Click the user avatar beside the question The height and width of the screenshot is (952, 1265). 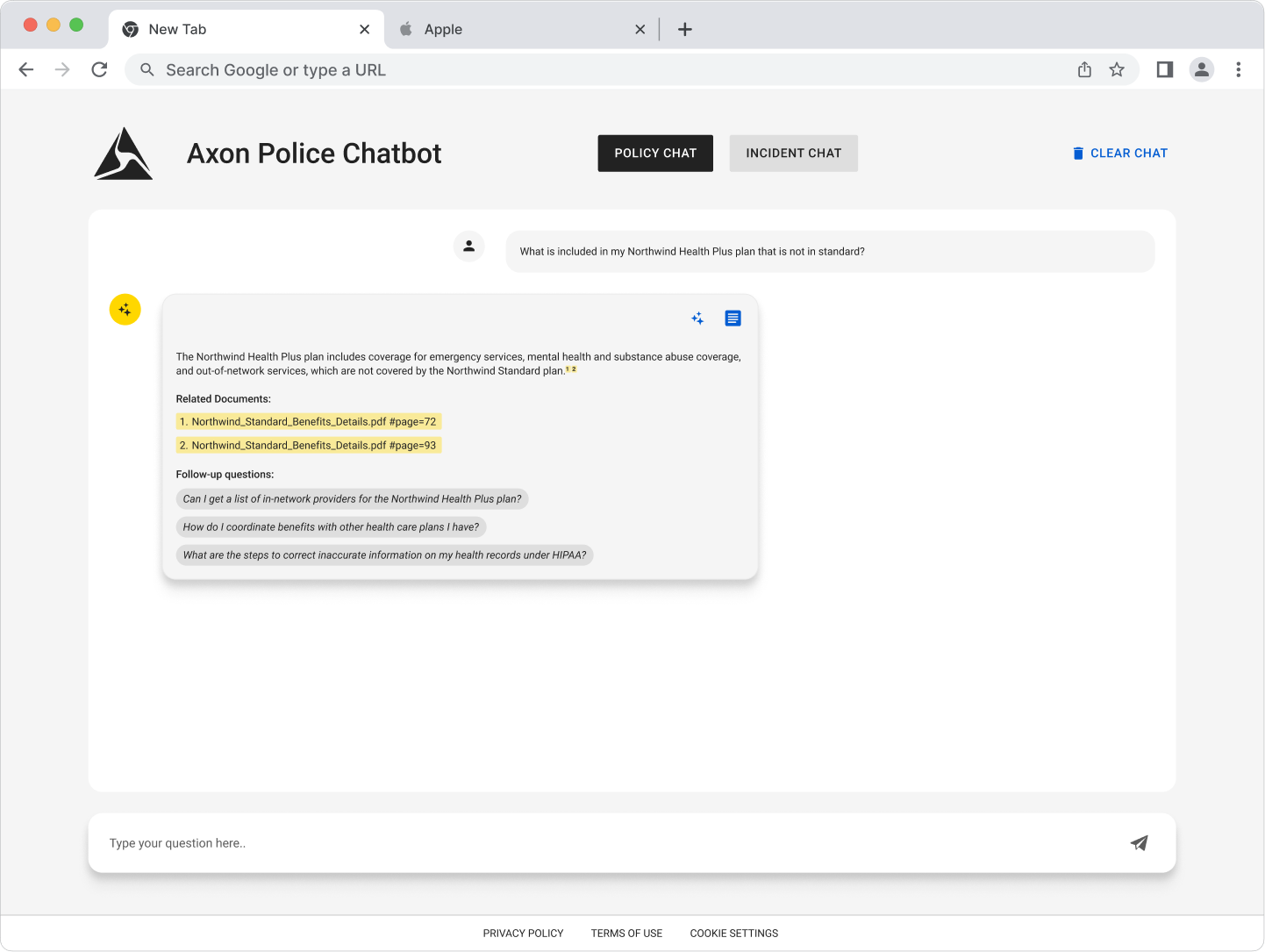[x=469, y=247]
